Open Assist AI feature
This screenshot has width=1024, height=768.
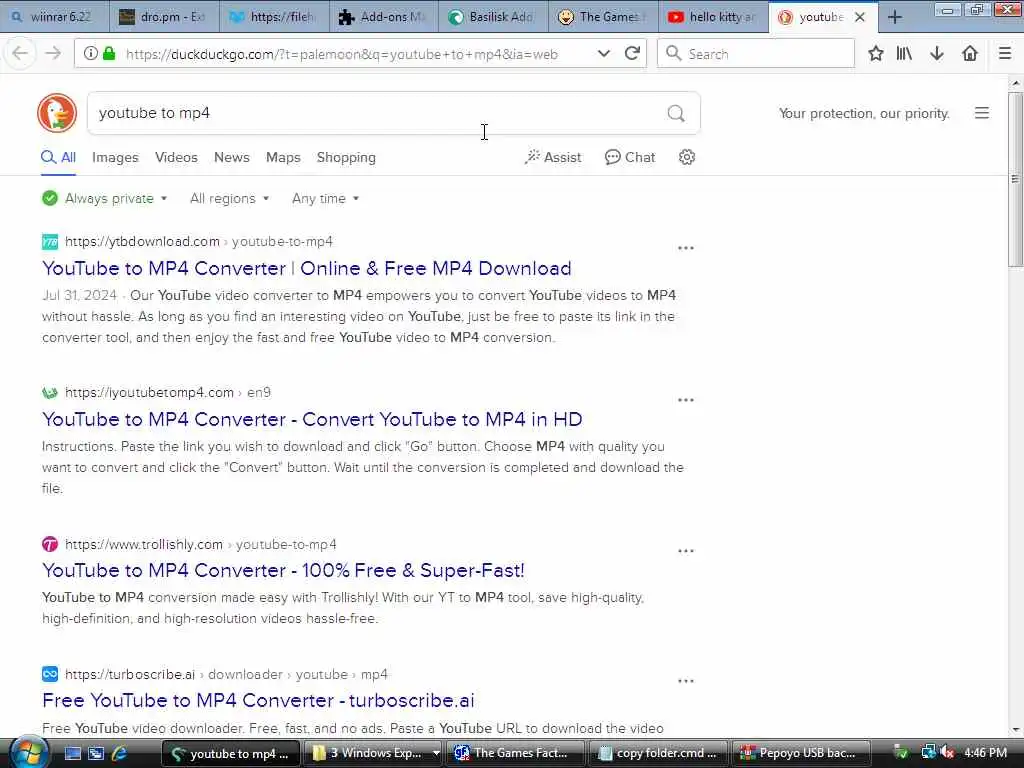coord(552,157)
